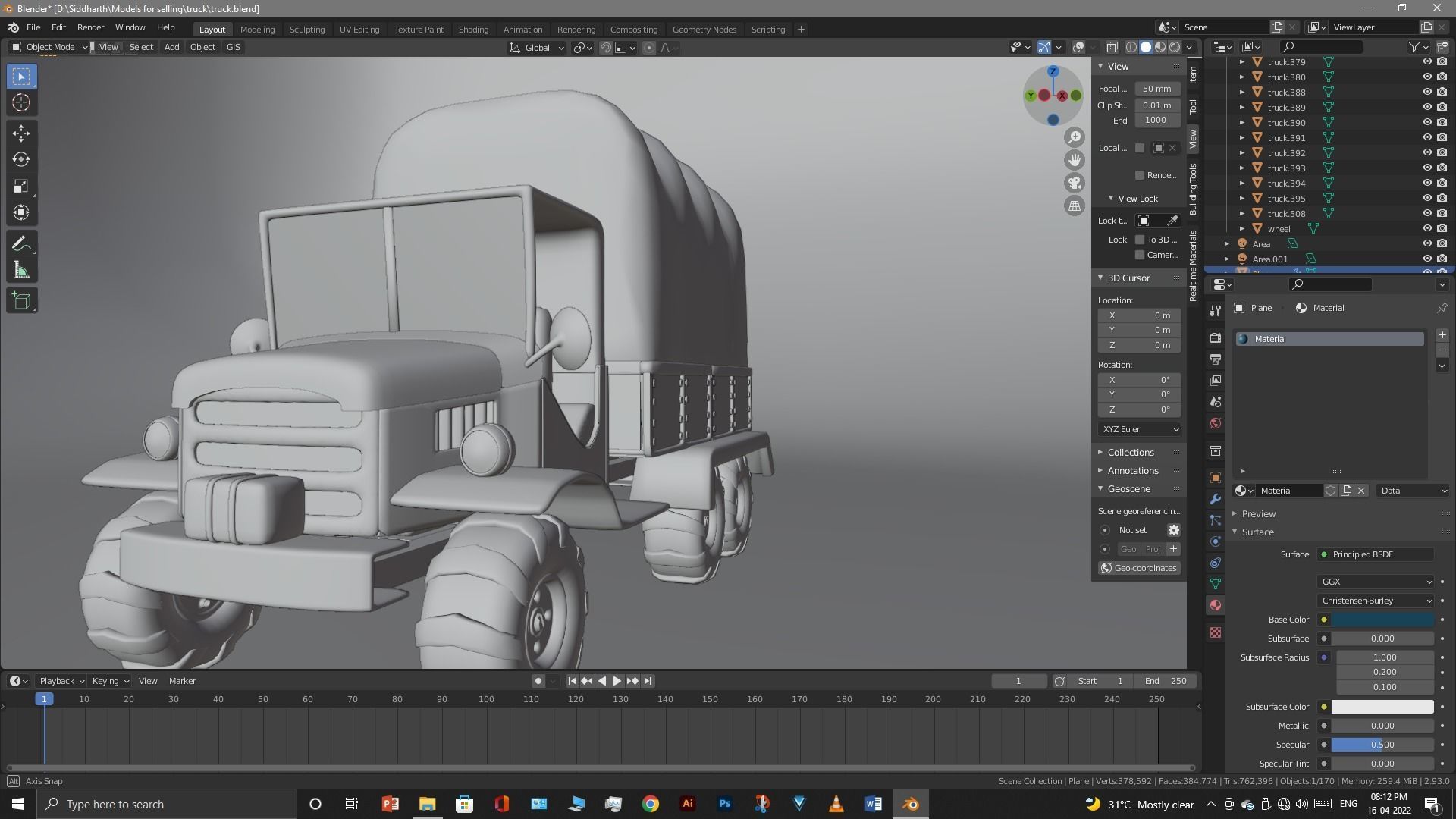1456x819 pixels.
Task: Activate the Move tool
Action: pos(21,133)
